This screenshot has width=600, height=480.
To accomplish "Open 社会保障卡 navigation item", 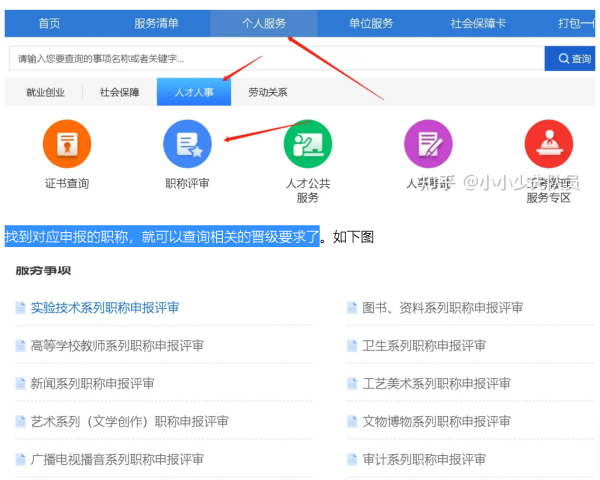I will coord(478,23).
